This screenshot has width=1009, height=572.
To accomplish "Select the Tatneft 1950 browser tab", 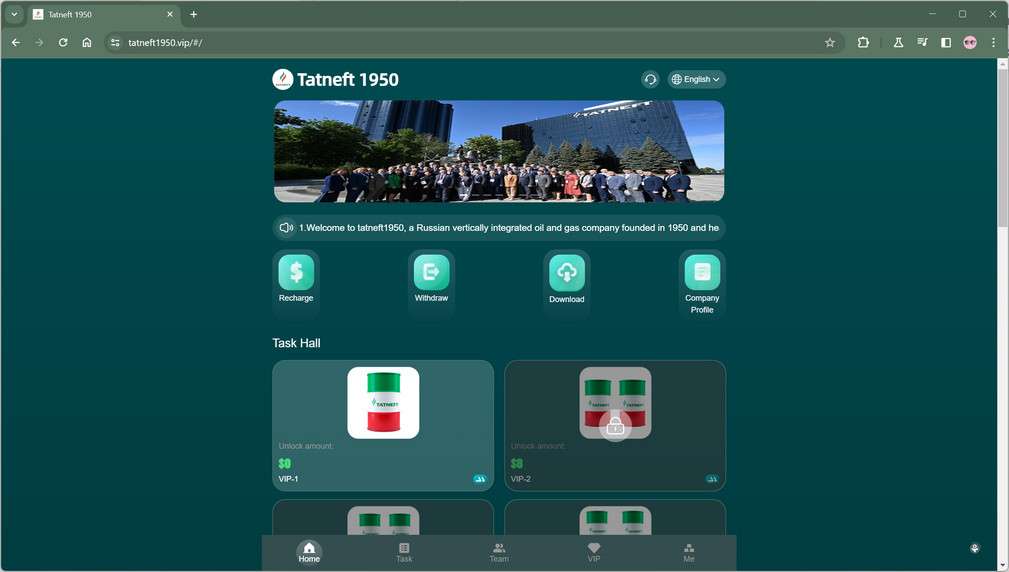I will click(103, 14).
